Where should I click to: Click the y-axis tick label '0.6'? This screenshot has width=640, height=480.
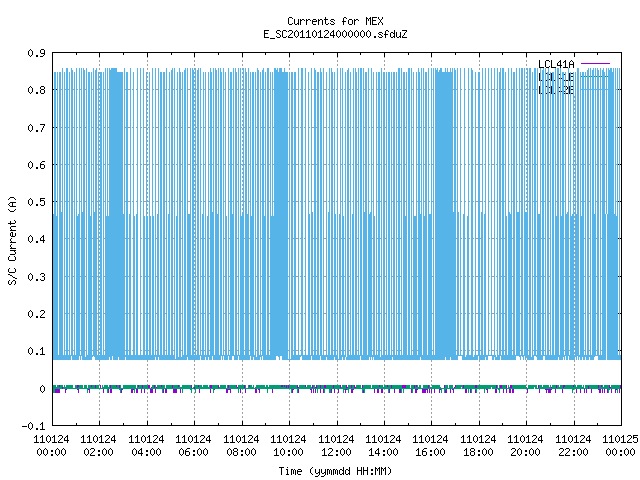click(36, 165)
